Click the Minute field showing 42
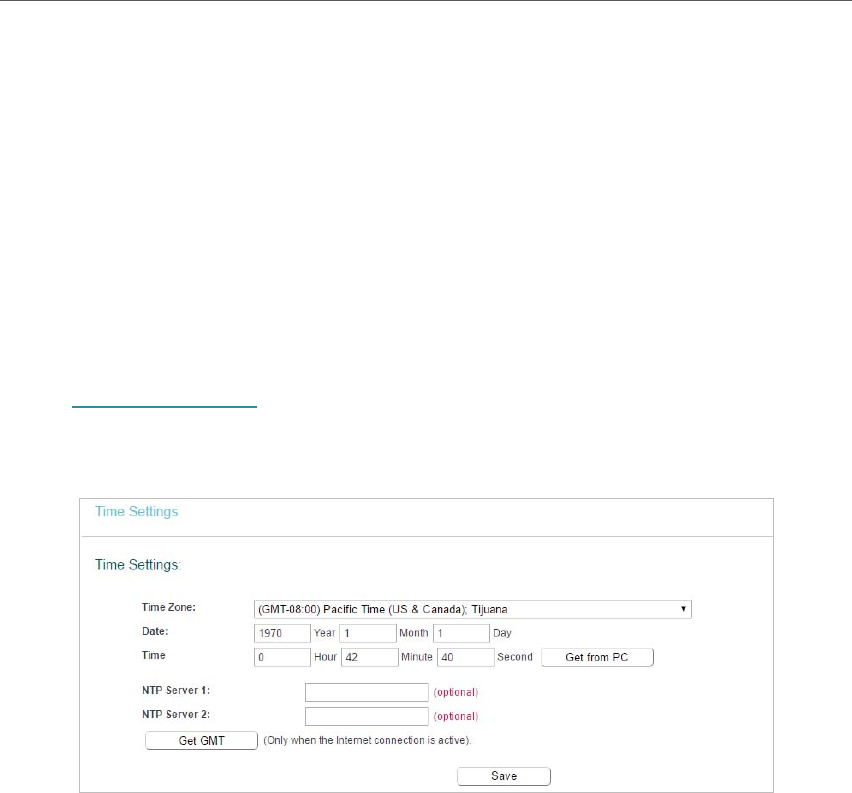Viewport: 852px width, 793px height. click(x=369, y=657)
